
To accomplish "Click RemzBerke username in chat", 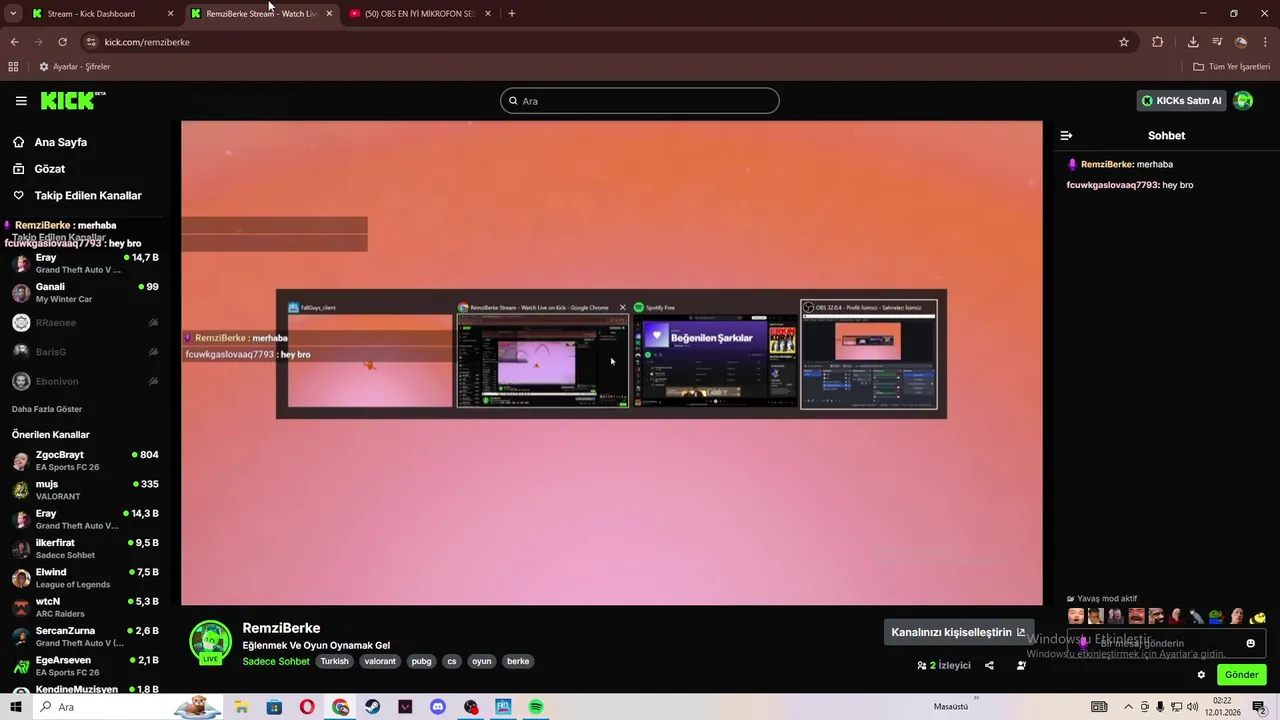I will [1106, 164].
